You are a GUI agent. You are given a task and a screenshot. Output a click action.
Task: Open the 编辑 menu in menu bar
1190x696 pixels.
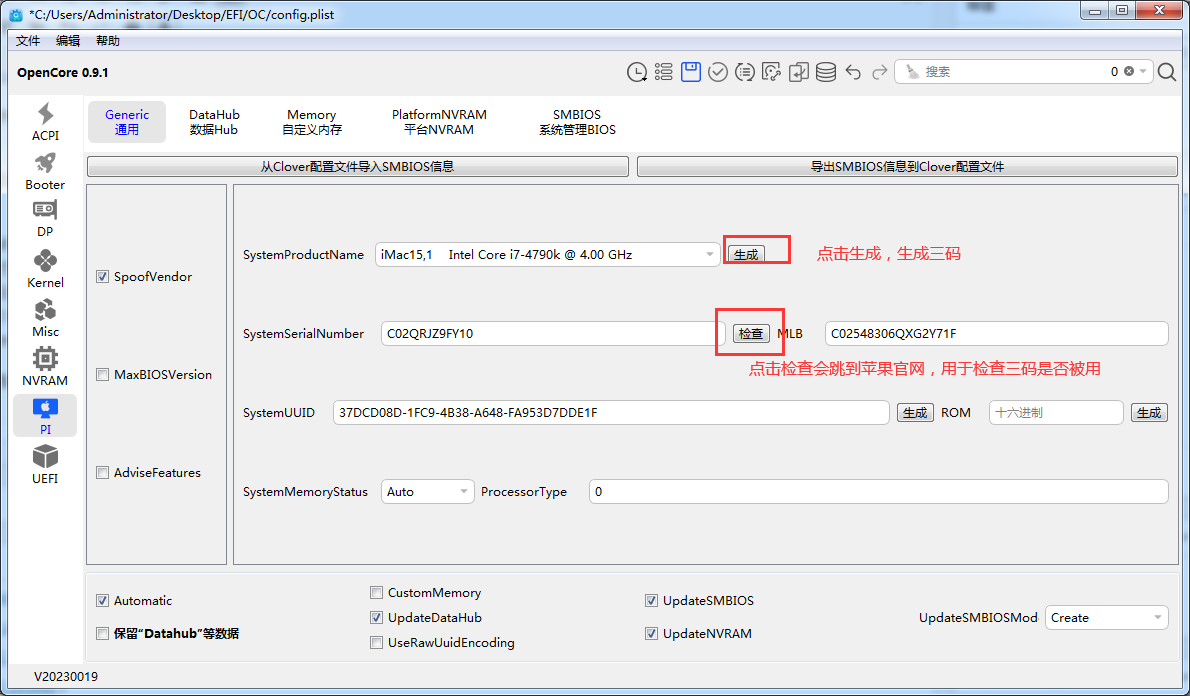coord(68,41)
